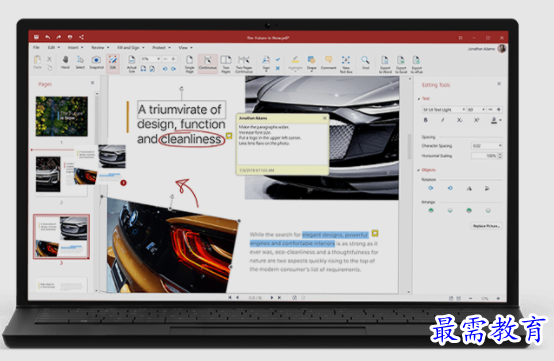Toggle Bold formatting
The width and height of the screenshot is (554, 361).
point(425,120)
